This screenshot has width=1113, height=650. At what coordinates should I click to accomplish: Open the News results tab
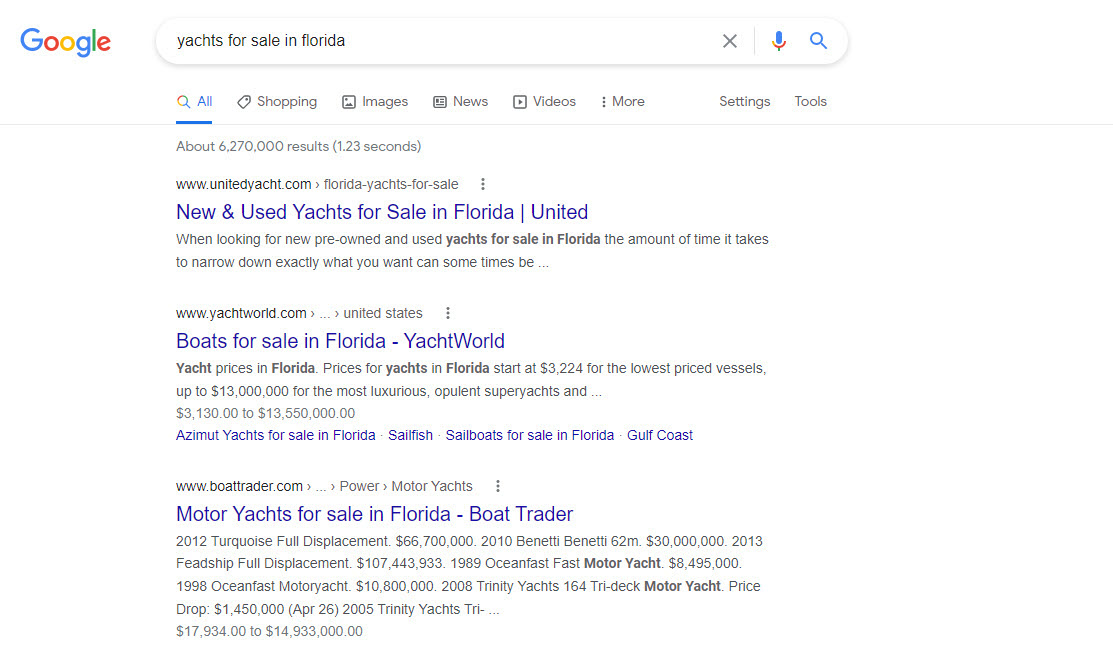pos(460,102)
